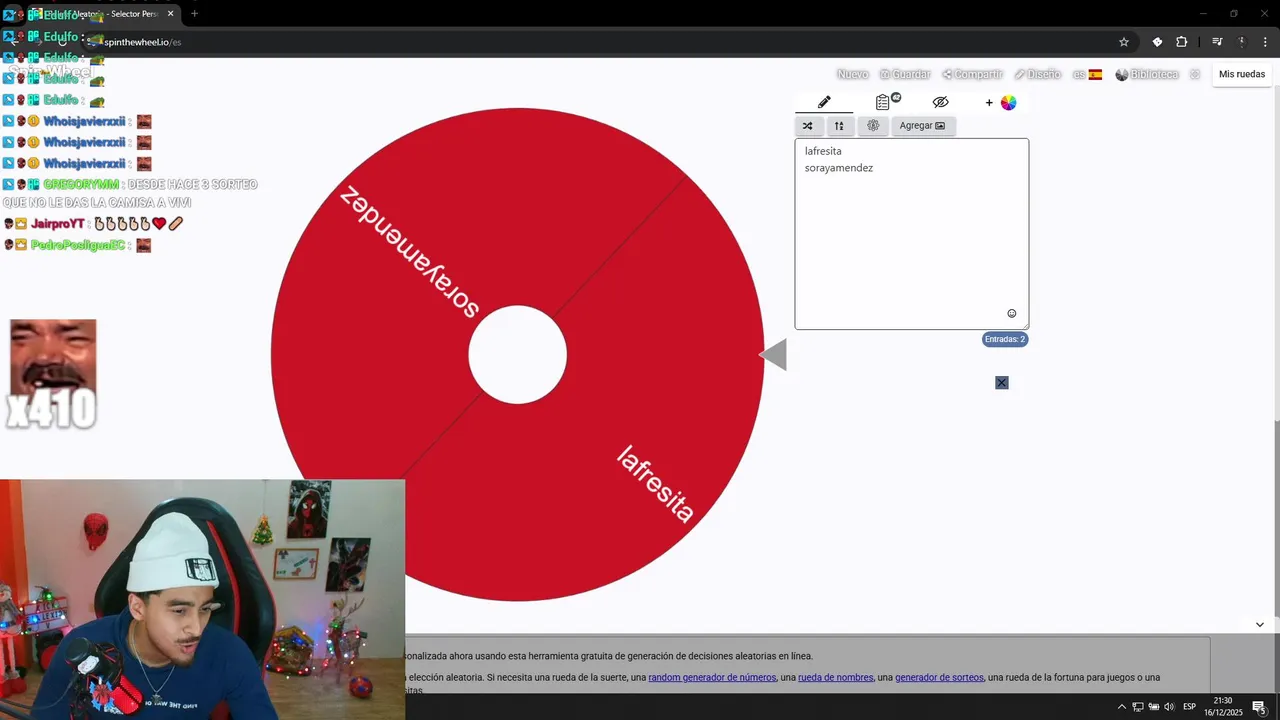Open the Chrome three-dot menu
The width and height of the screenshot is (1280, 720).
[1266, 42]
